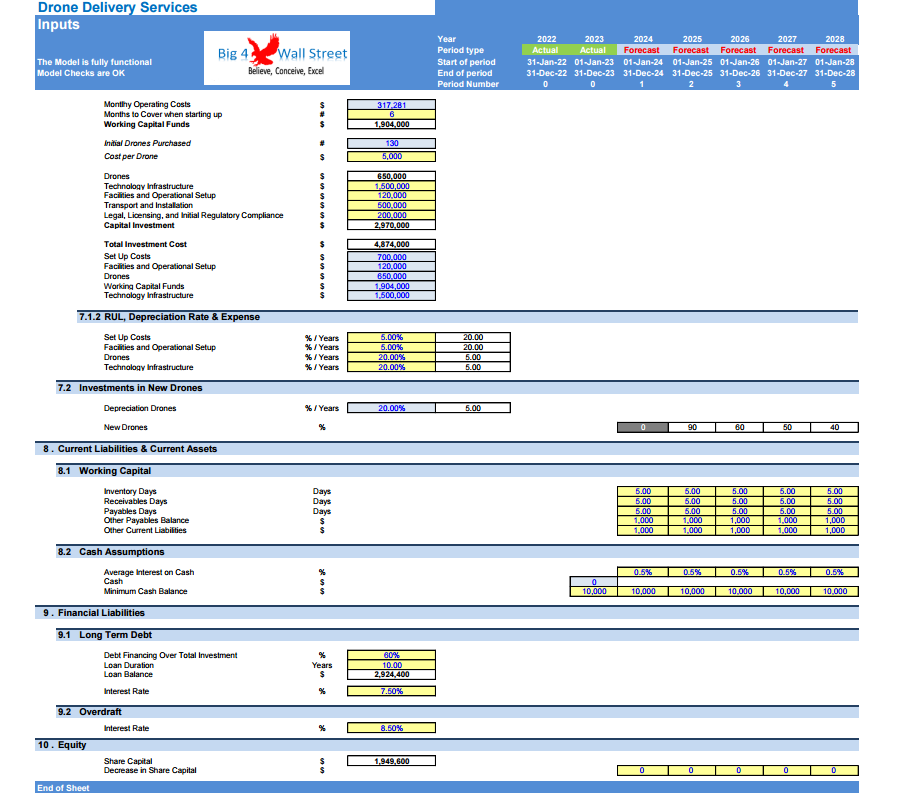Click the Months to Cover input cell
Viewport: 909px width, 800px height.
(391, 115)
